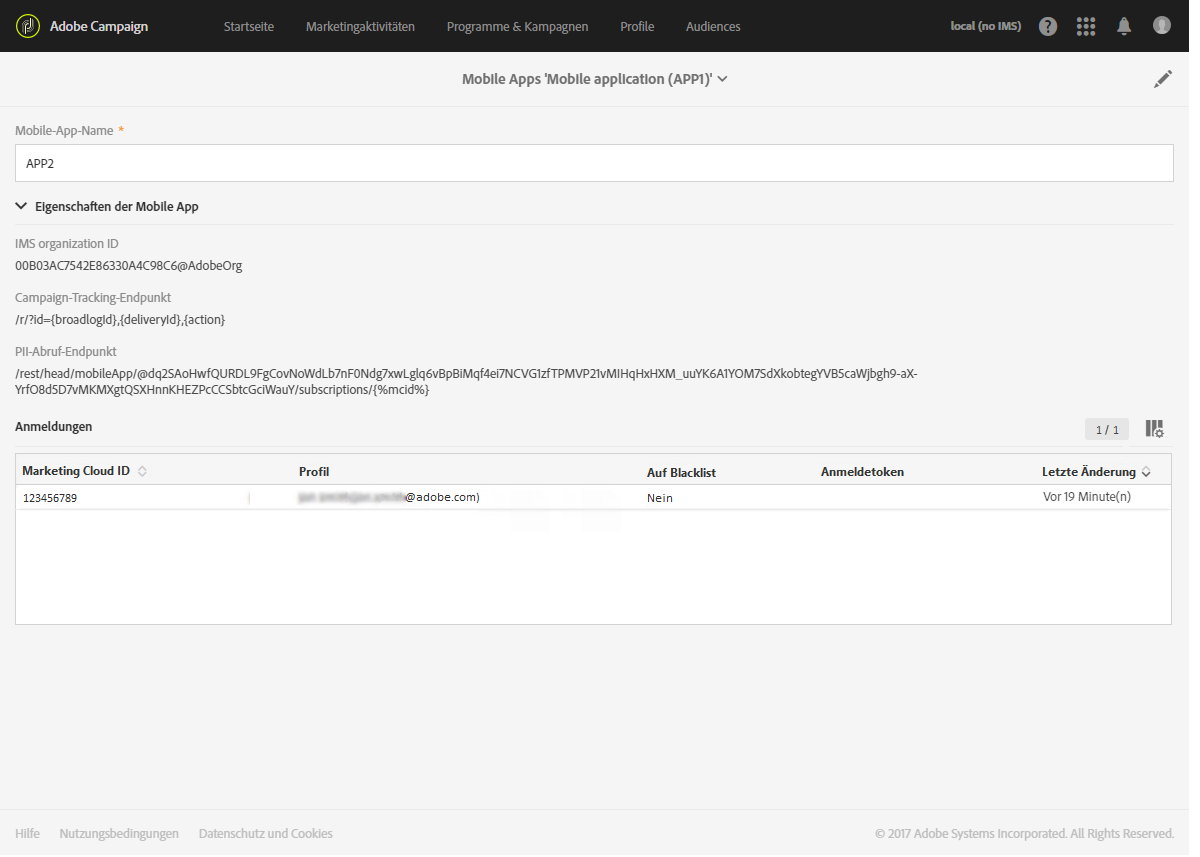Go to Startseite menu
Viewport: 1200px width, 857px height.
[x=249, y=27]
